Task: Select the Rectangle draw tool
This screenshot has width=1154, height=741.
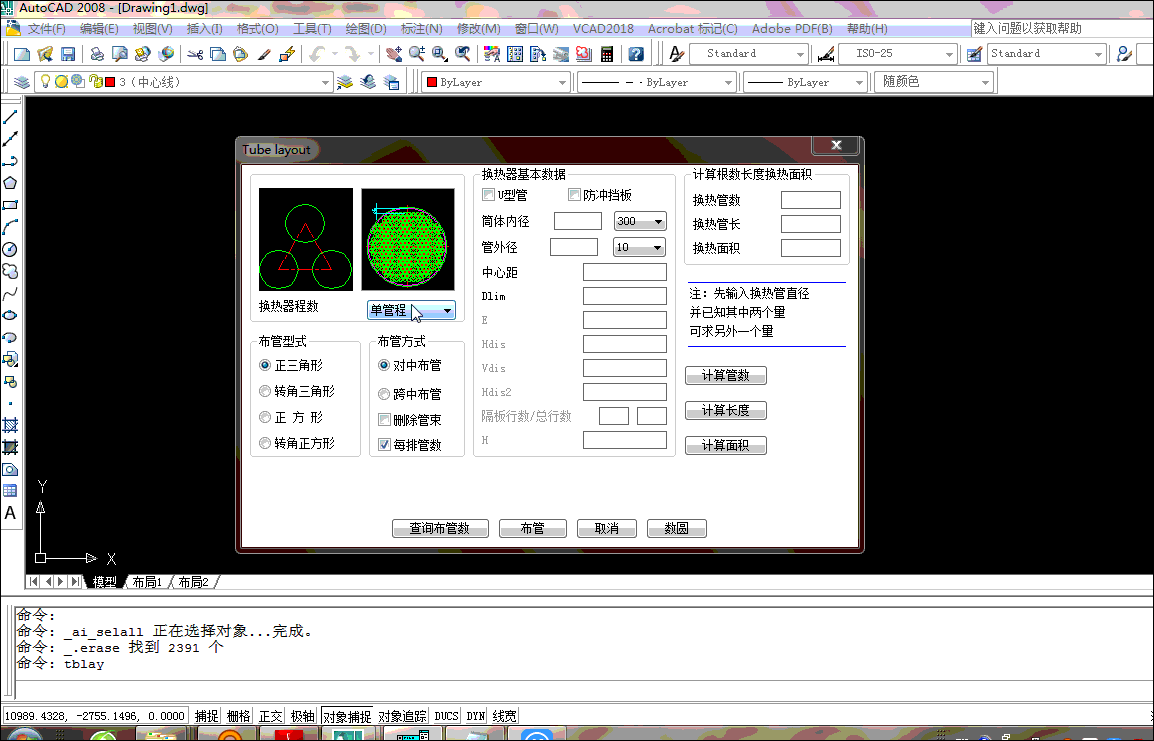Action: (10, 205)
